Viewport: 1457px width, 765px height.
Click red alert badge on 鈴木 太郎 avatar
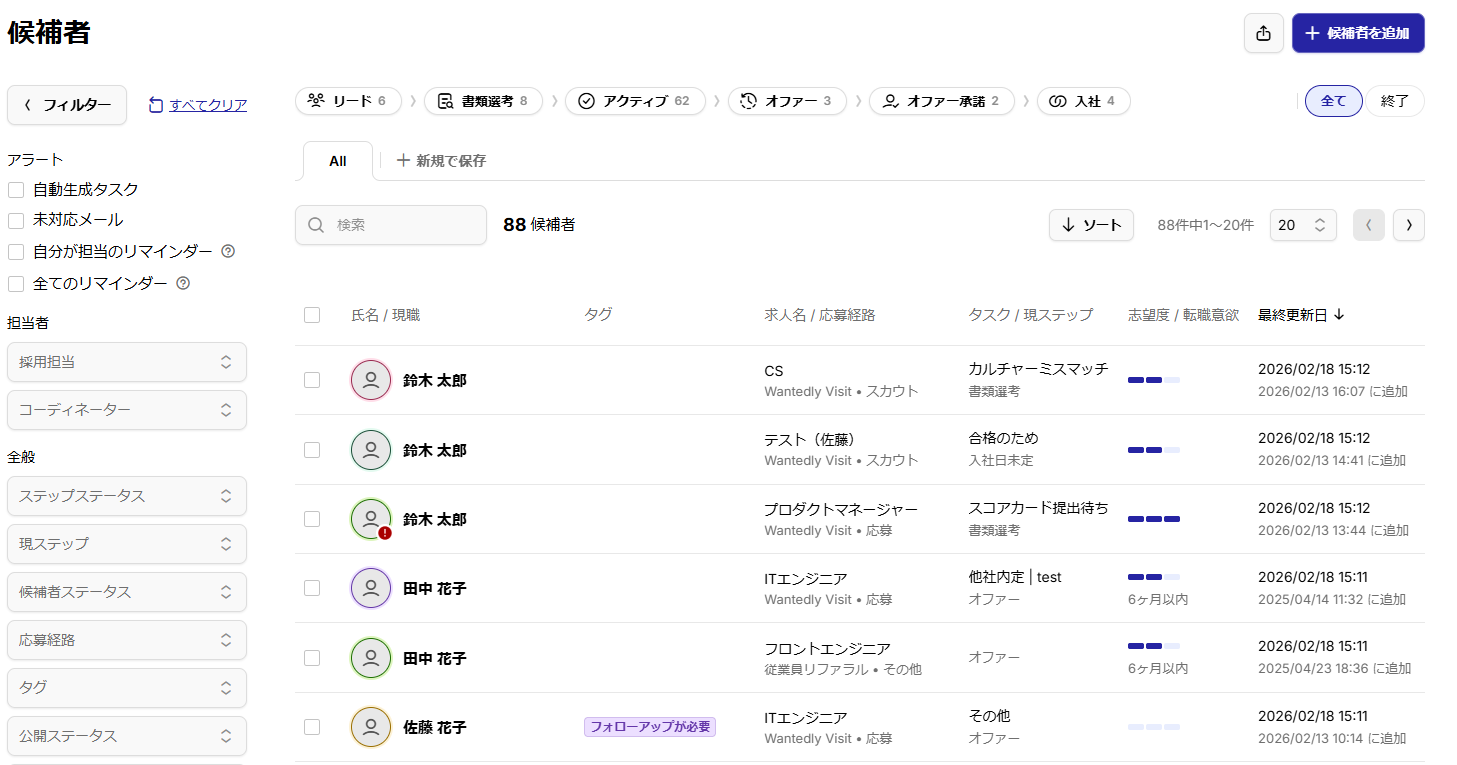(384, 533)
